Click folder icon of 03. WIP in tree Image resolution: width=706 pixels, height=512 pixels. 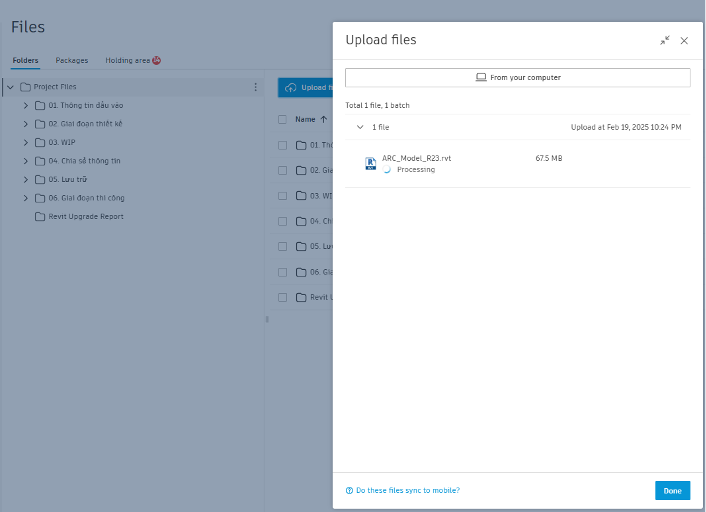(x=40, y=142)
